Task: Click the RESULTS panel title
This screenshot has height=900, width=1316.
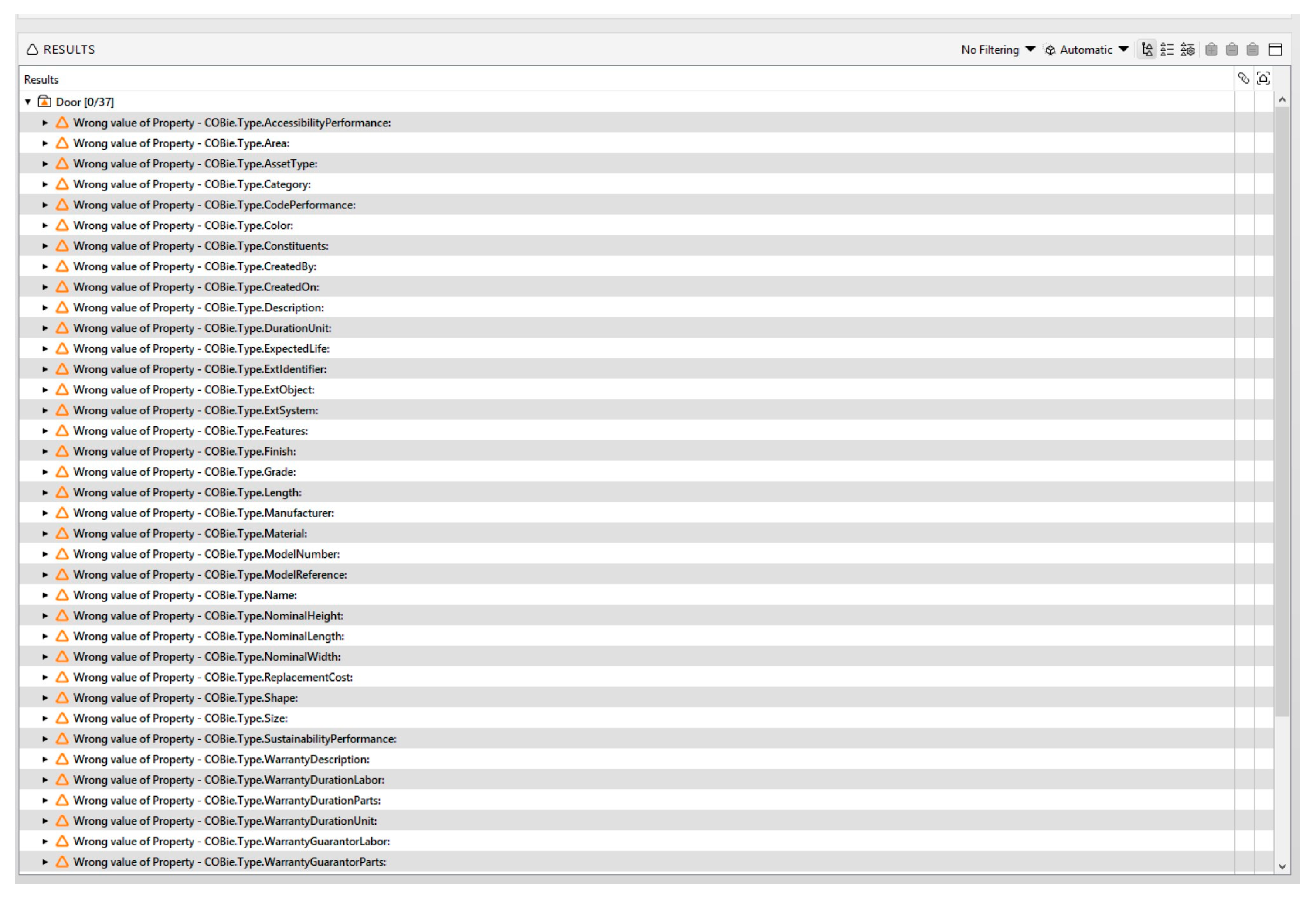Action: tap(68, 50)
